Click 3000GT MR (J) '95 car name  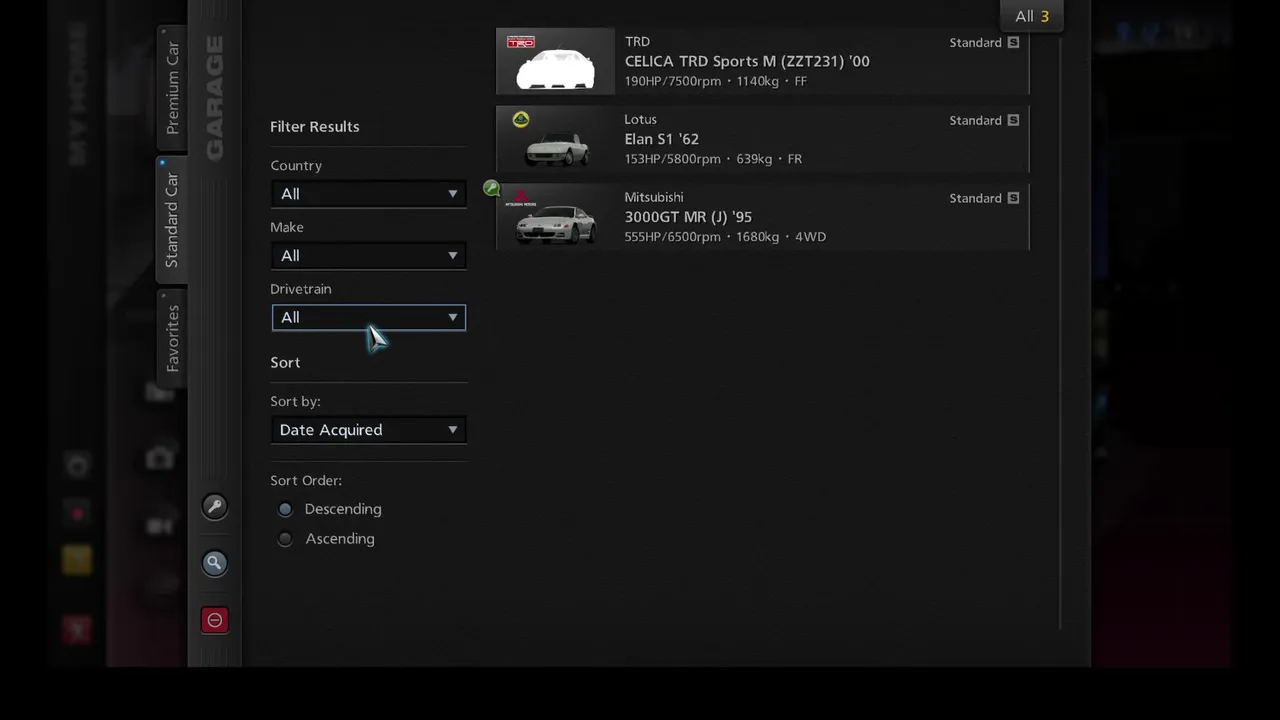pos(688,217)
